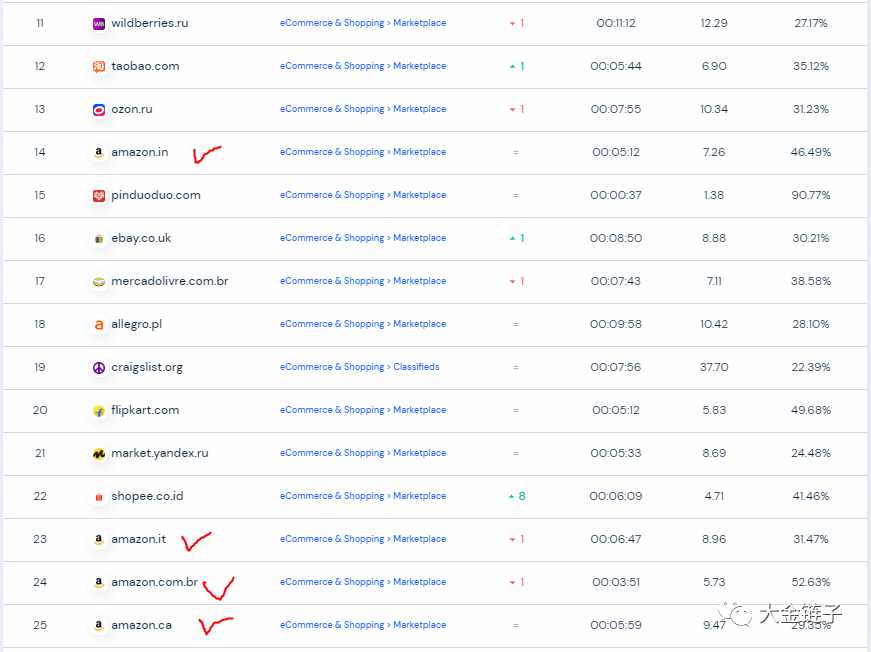Open the market.yandex.ru domain link
The width and height of the screenshot is (871, 652).
[159, 453]
